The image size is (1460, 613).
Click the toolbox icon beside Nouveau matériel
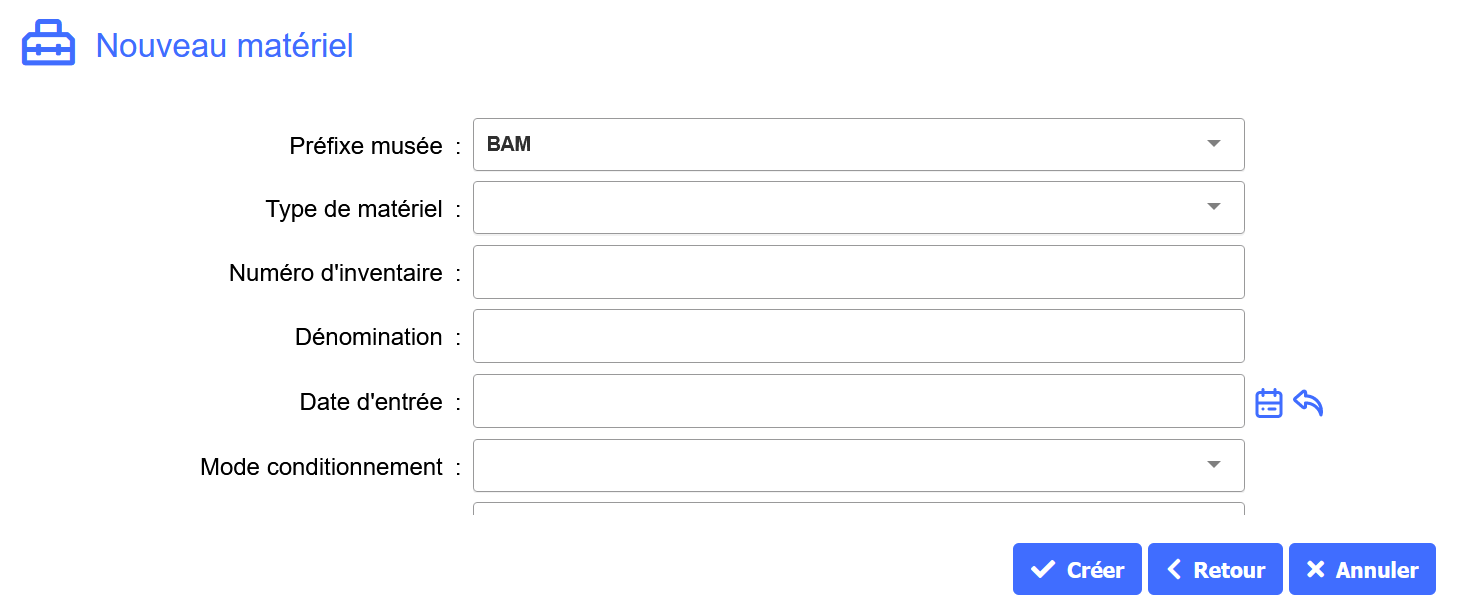[49, 44]
